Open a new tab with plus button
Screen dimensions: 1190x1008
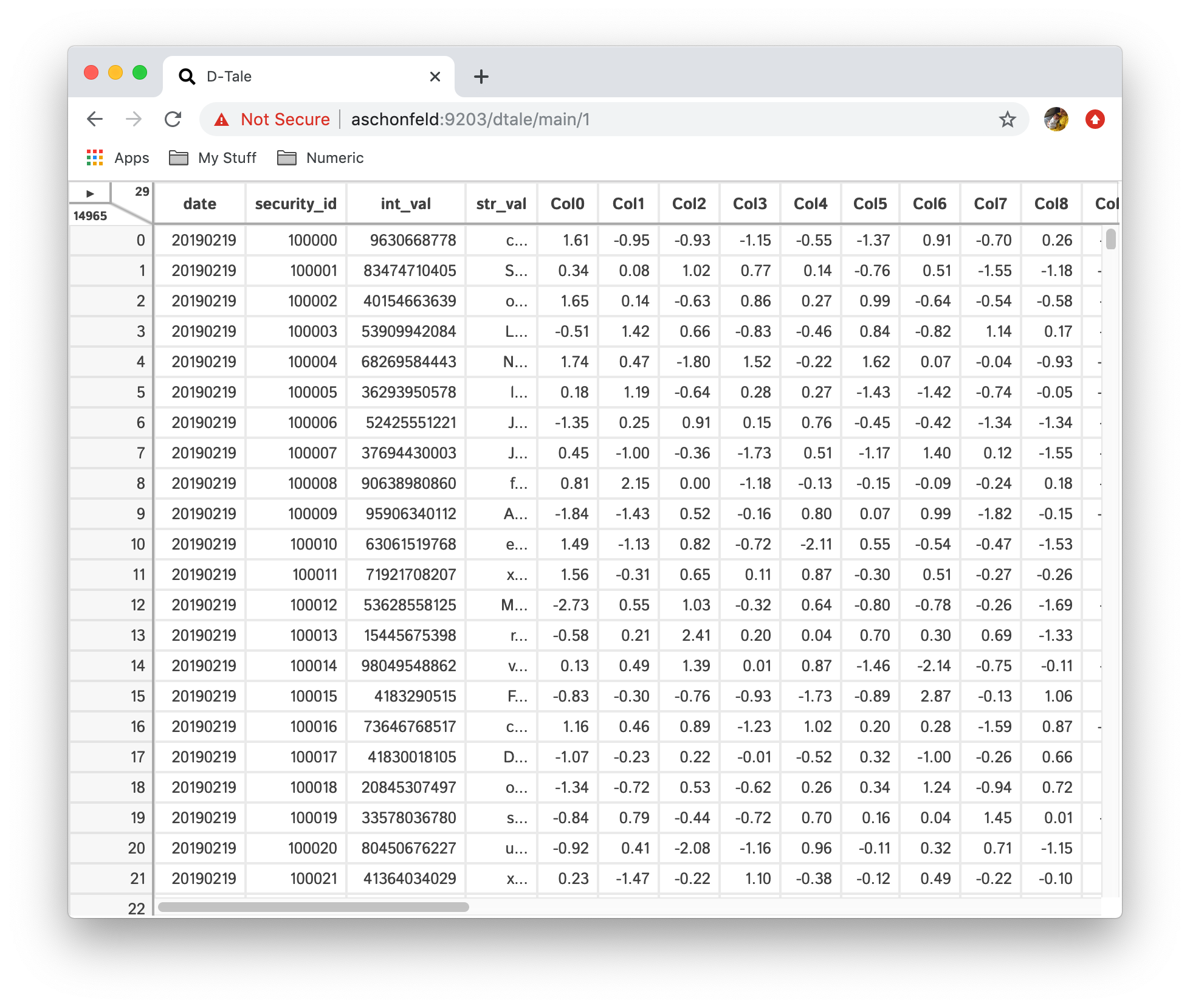tap(481, 77)
